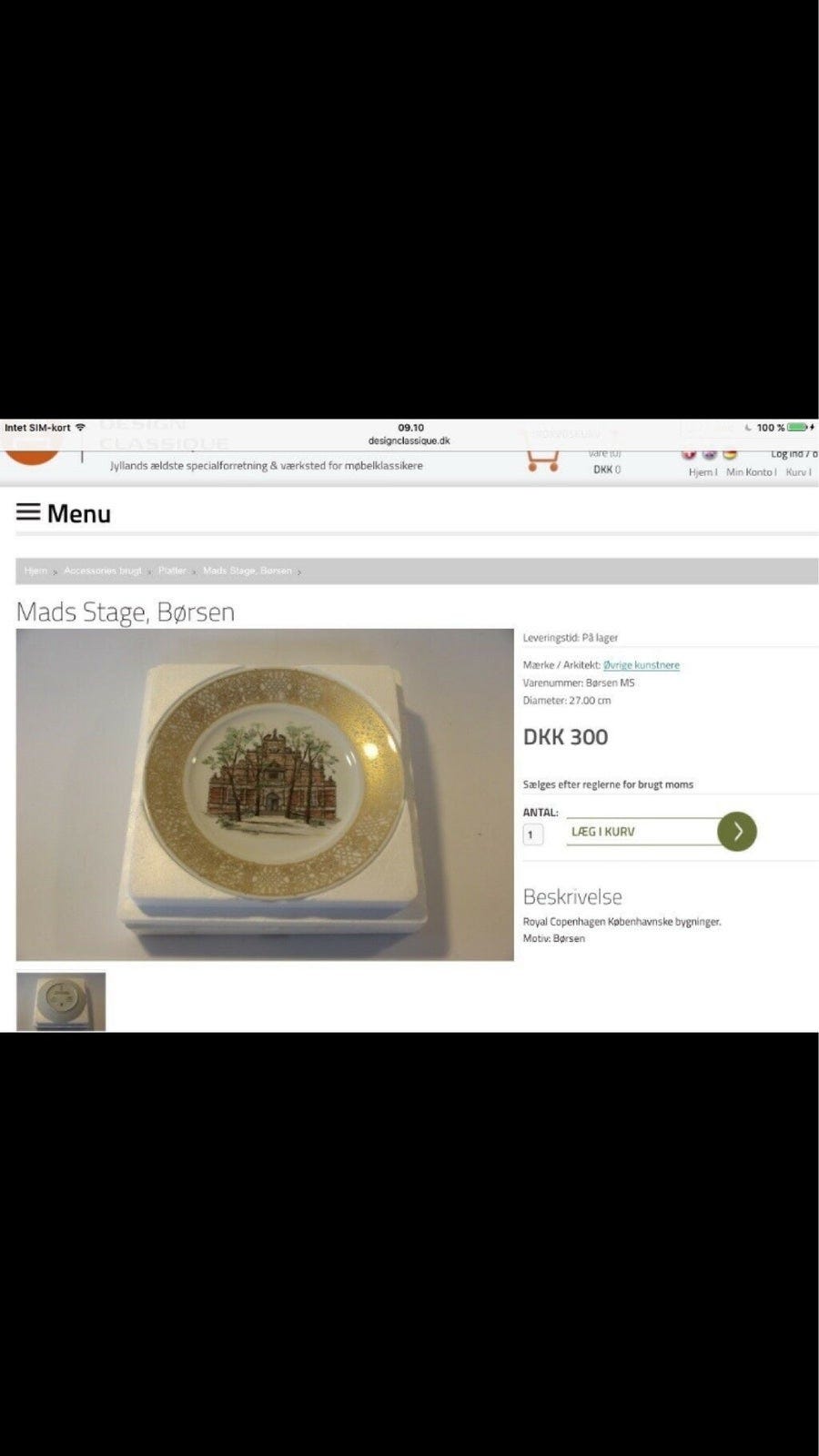Open the Hjem breadcrumb link

point(35,571)
